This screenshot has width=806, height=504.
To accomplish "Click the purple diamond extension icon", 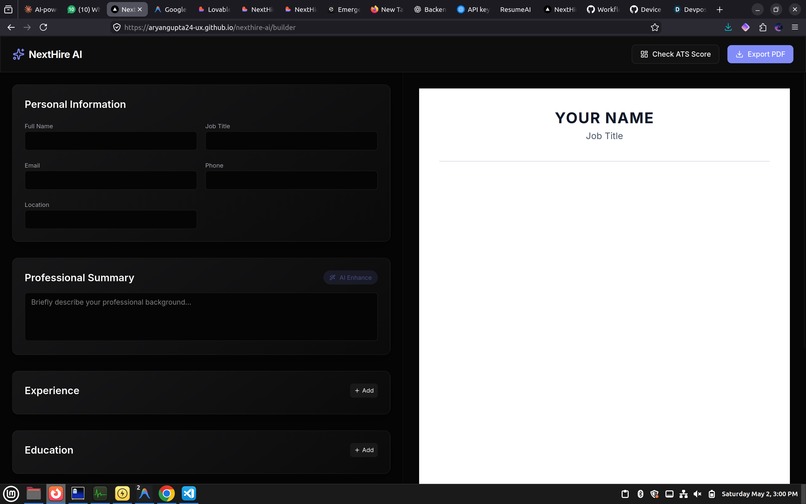I will coord(745,27).
